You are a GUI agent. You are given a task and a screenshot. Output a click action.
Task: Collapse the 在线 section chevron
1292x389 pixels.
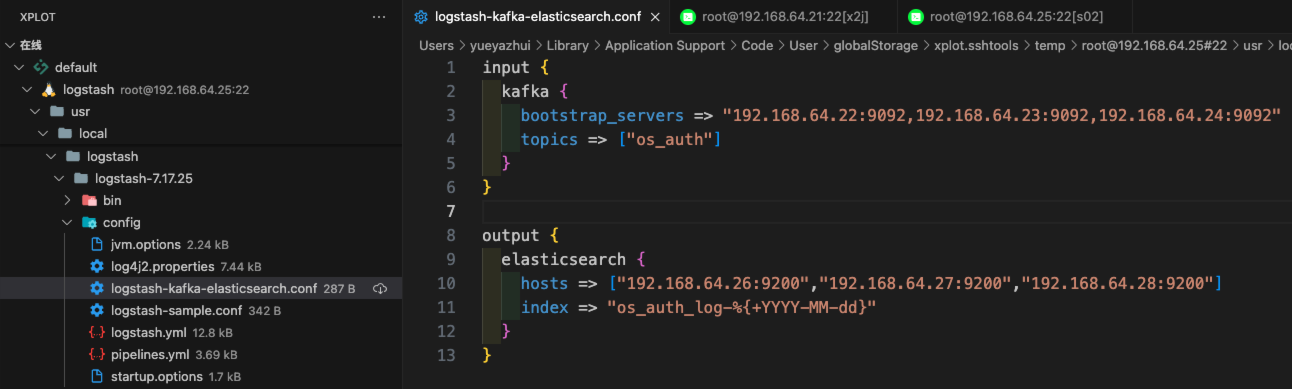coord(10,45)
